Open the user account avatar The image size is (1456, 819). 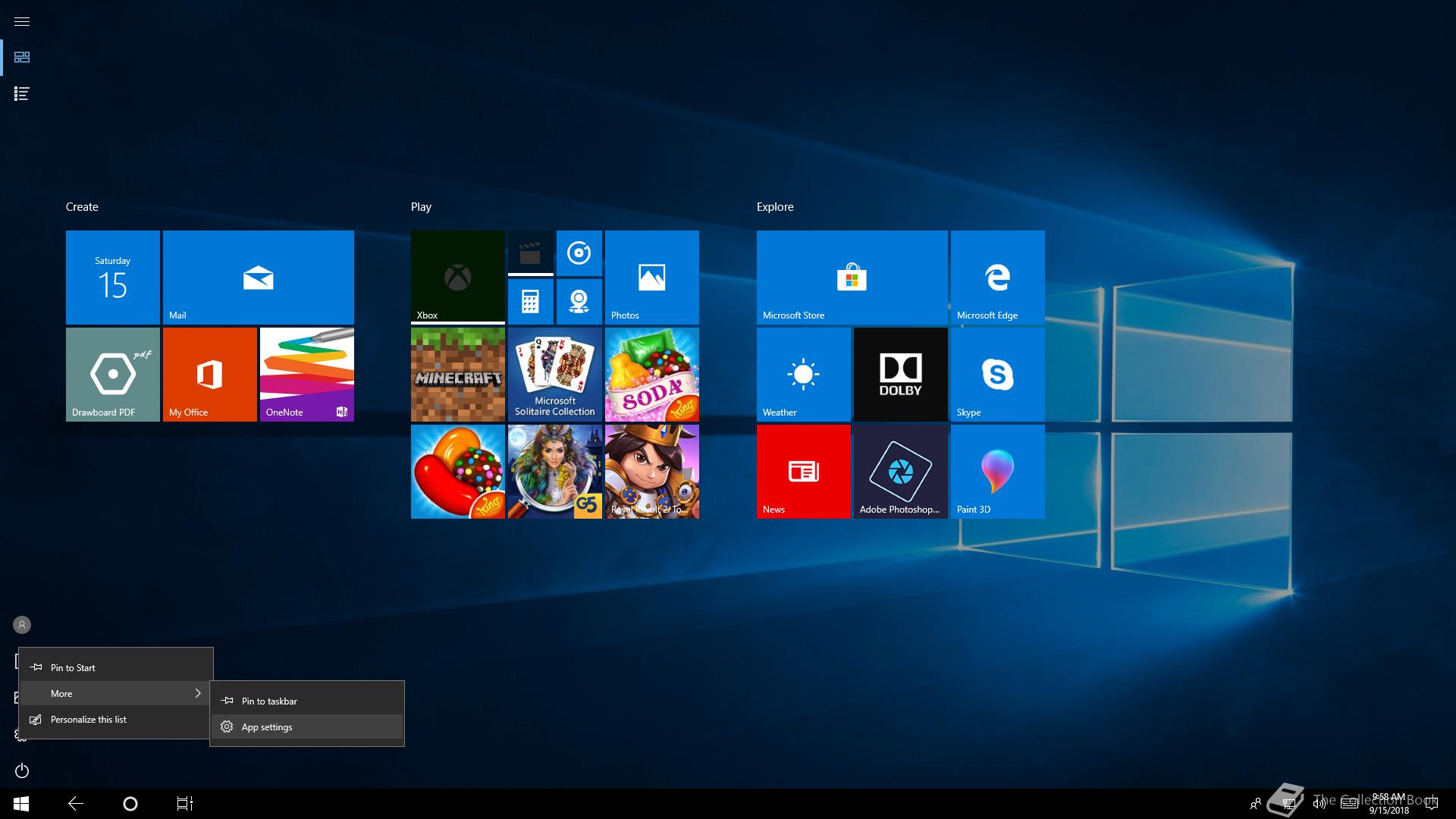[x=22, y=625]
